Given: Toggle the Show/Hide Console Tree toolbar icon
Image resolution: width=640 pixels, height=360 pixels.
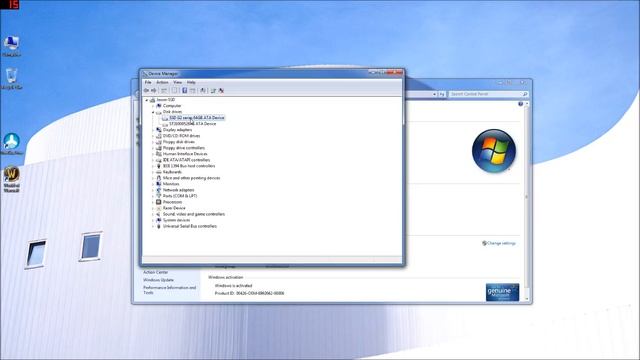Looking at the screenshot, I should (164, 91).
